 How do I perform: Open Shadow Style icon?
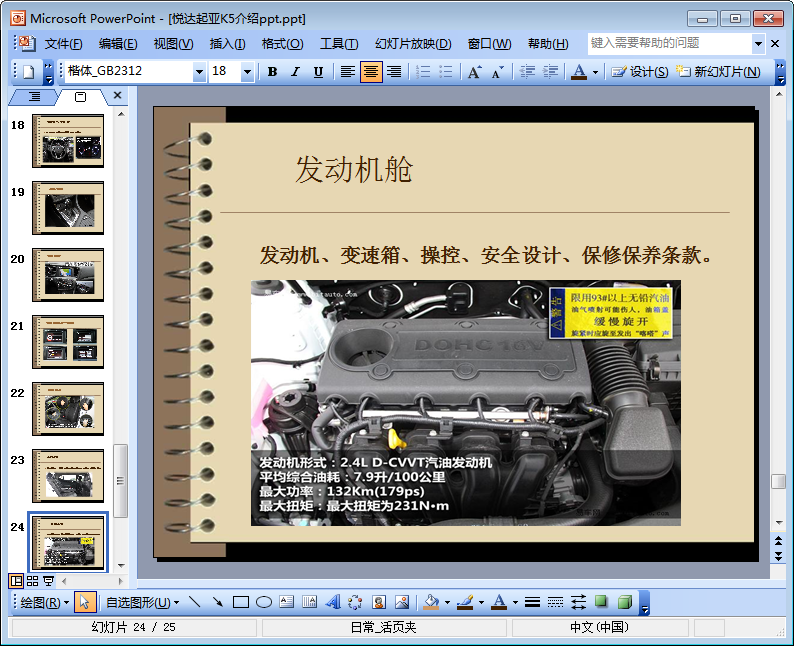click(601, 602)
